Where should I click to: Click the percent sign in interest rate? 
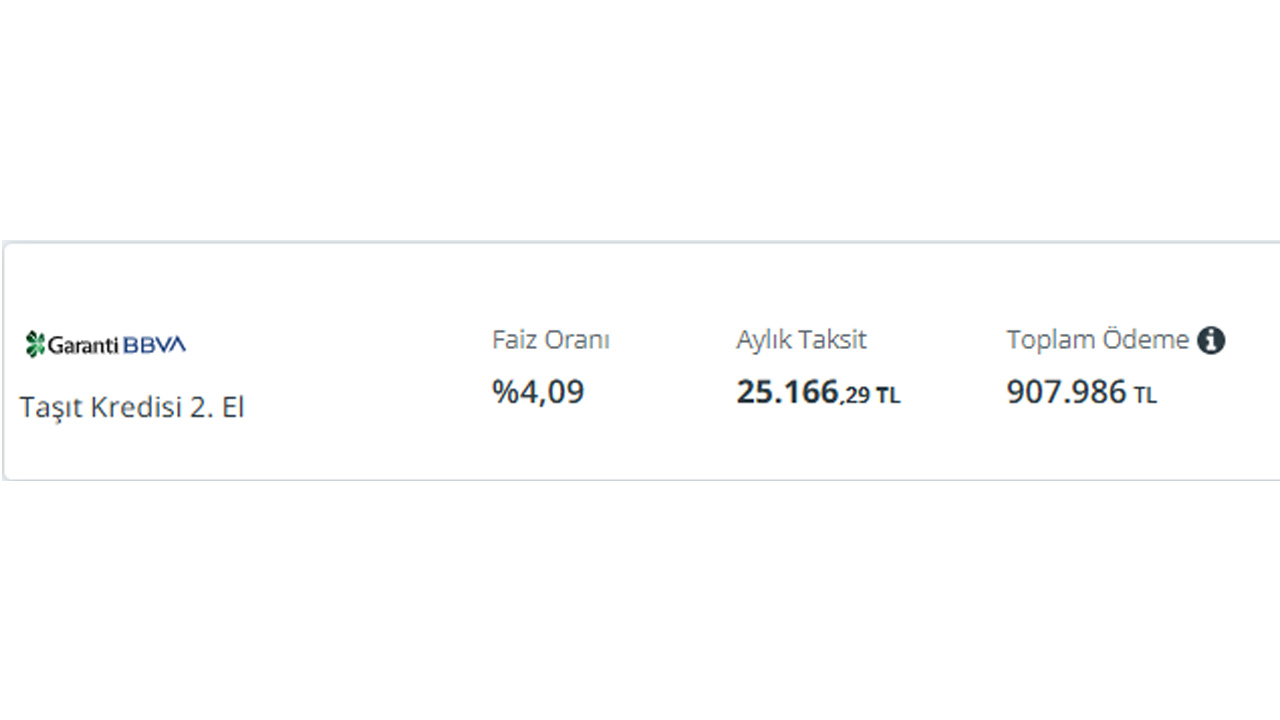click(503, 392)
